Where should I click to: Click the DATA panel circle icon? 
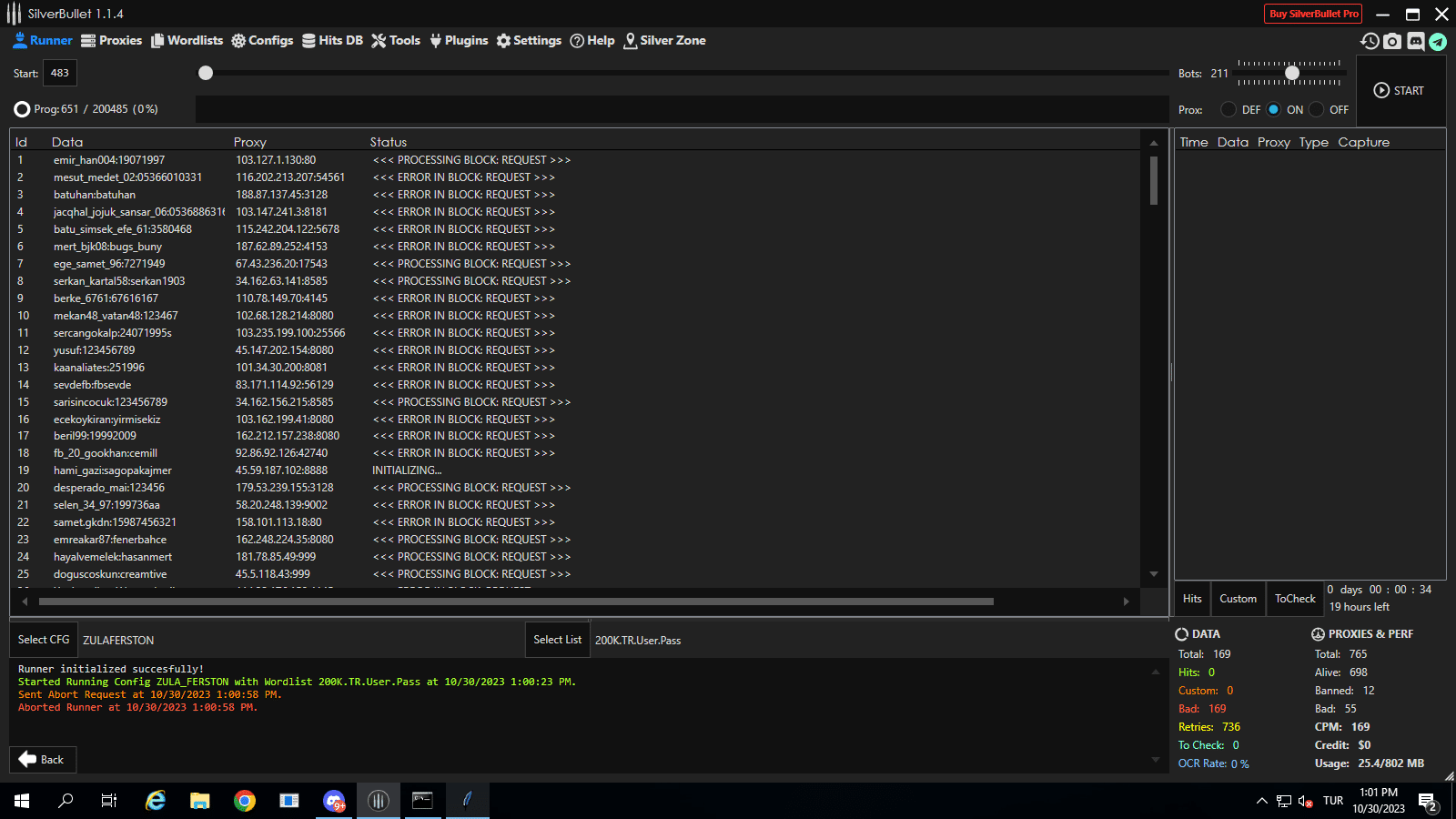coord(1182,634)
